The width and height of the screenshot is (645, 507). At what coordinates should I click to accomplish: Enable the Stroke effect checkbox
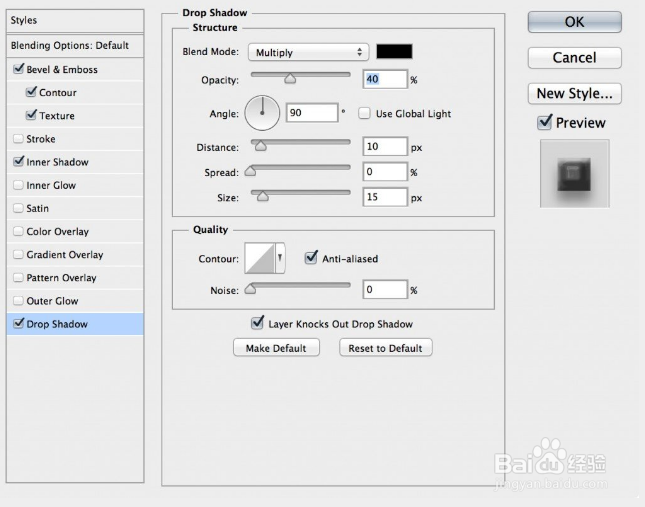[x=18, y=139]
